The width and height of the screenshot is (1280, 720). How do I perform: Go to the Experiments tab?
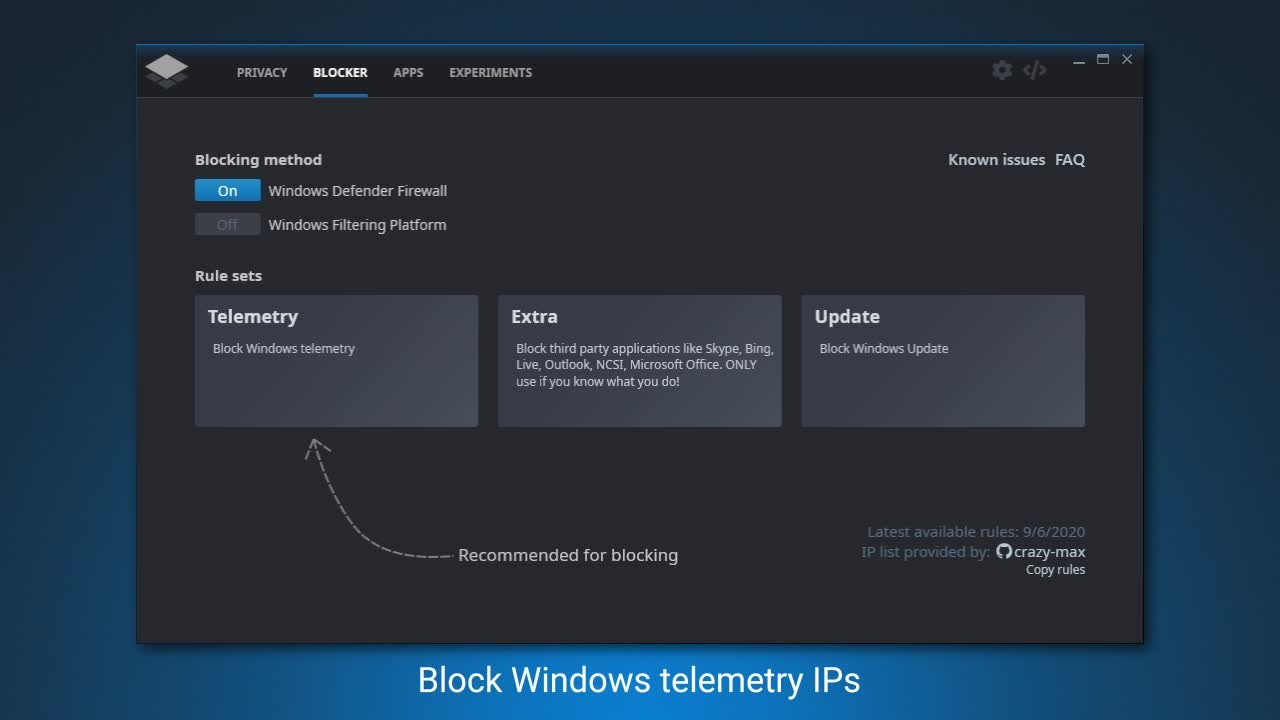[490, 73]
